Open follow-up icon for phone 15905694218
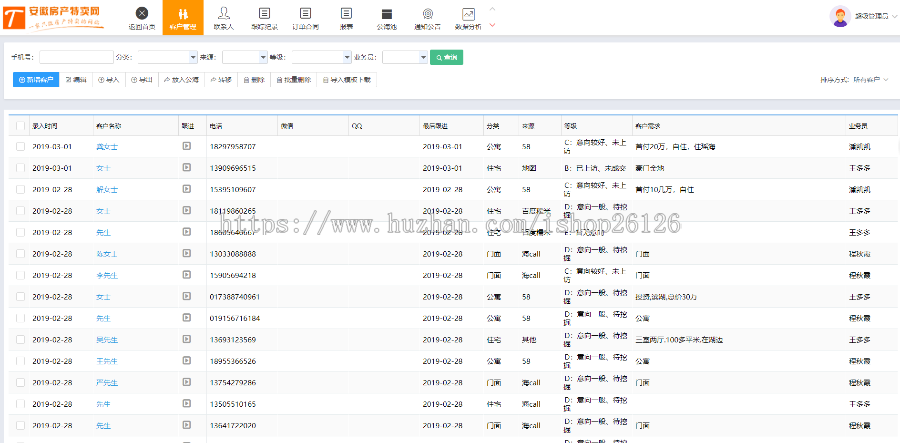Screen dimensions: 900x443 tap(187, 275)
